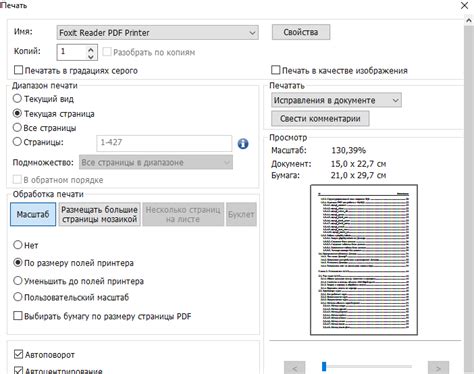Screen dimensions: 474x374
Task: Click the pages range field 1-427
Action: (x=164, y=143)
